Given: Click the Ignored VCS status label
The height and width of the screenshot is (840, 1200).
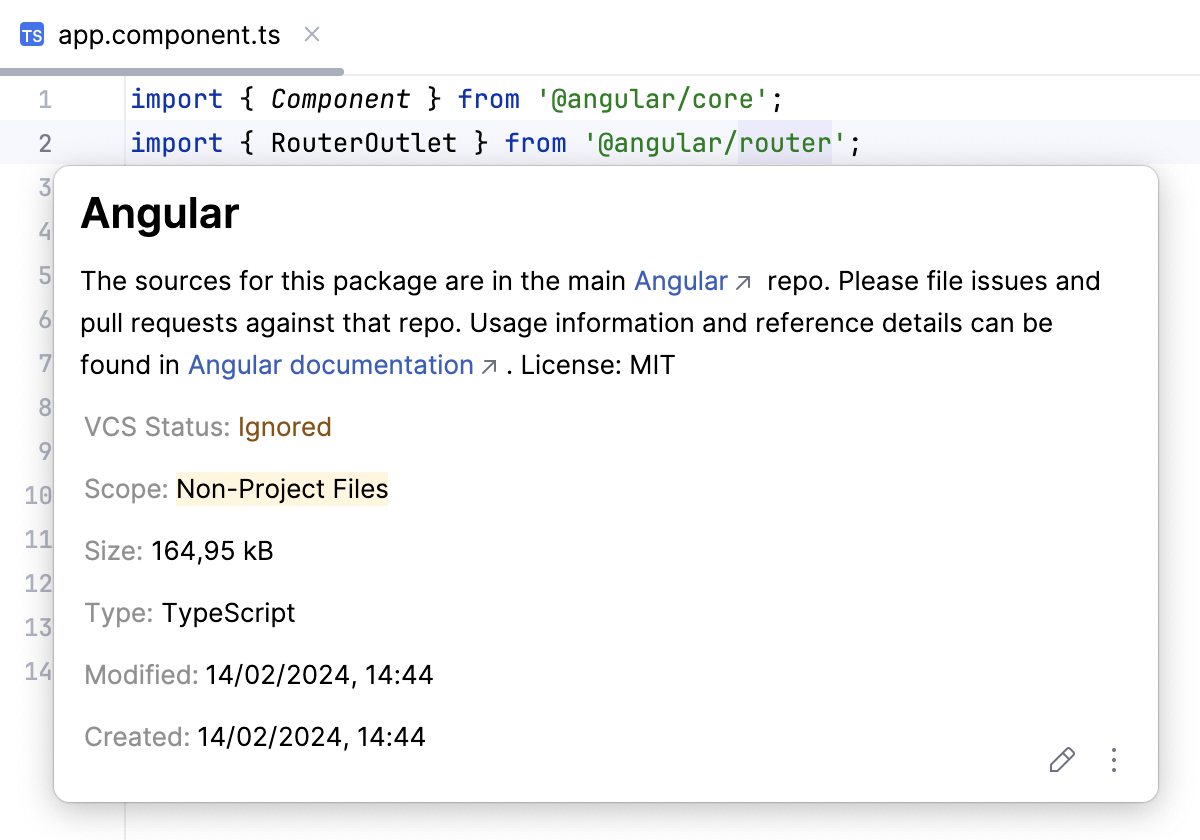Looking at the screenshot, I should tap(284, 427).
